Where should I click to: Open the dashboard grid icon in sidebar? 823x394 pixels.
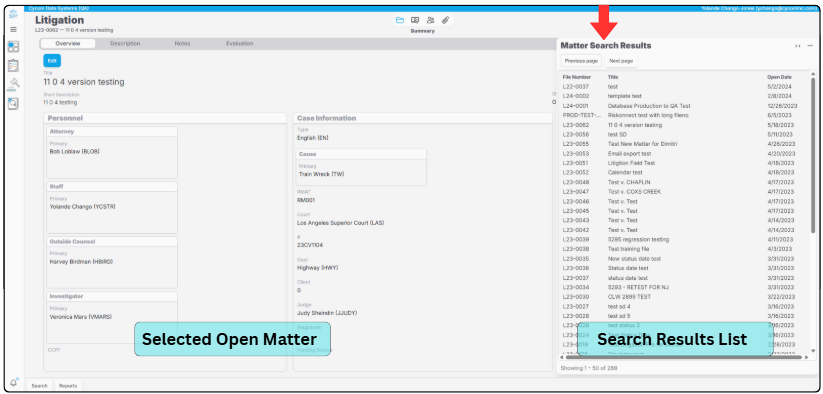(x=13, y=47)
